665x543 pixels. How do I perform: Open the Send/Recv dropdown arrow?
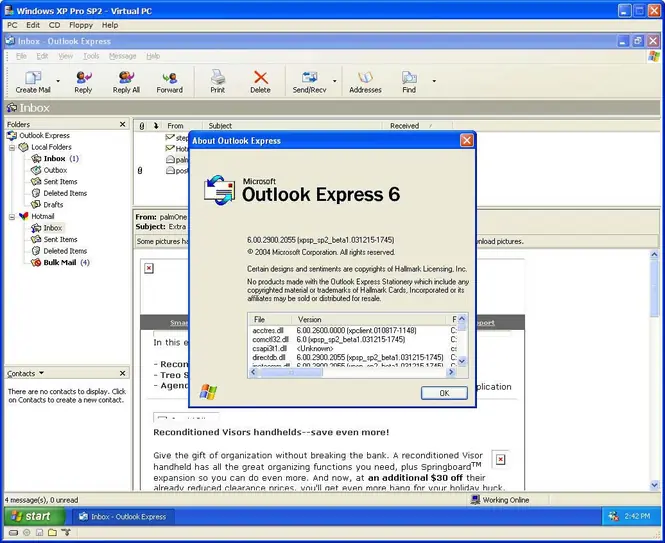[x=335, y=81]
